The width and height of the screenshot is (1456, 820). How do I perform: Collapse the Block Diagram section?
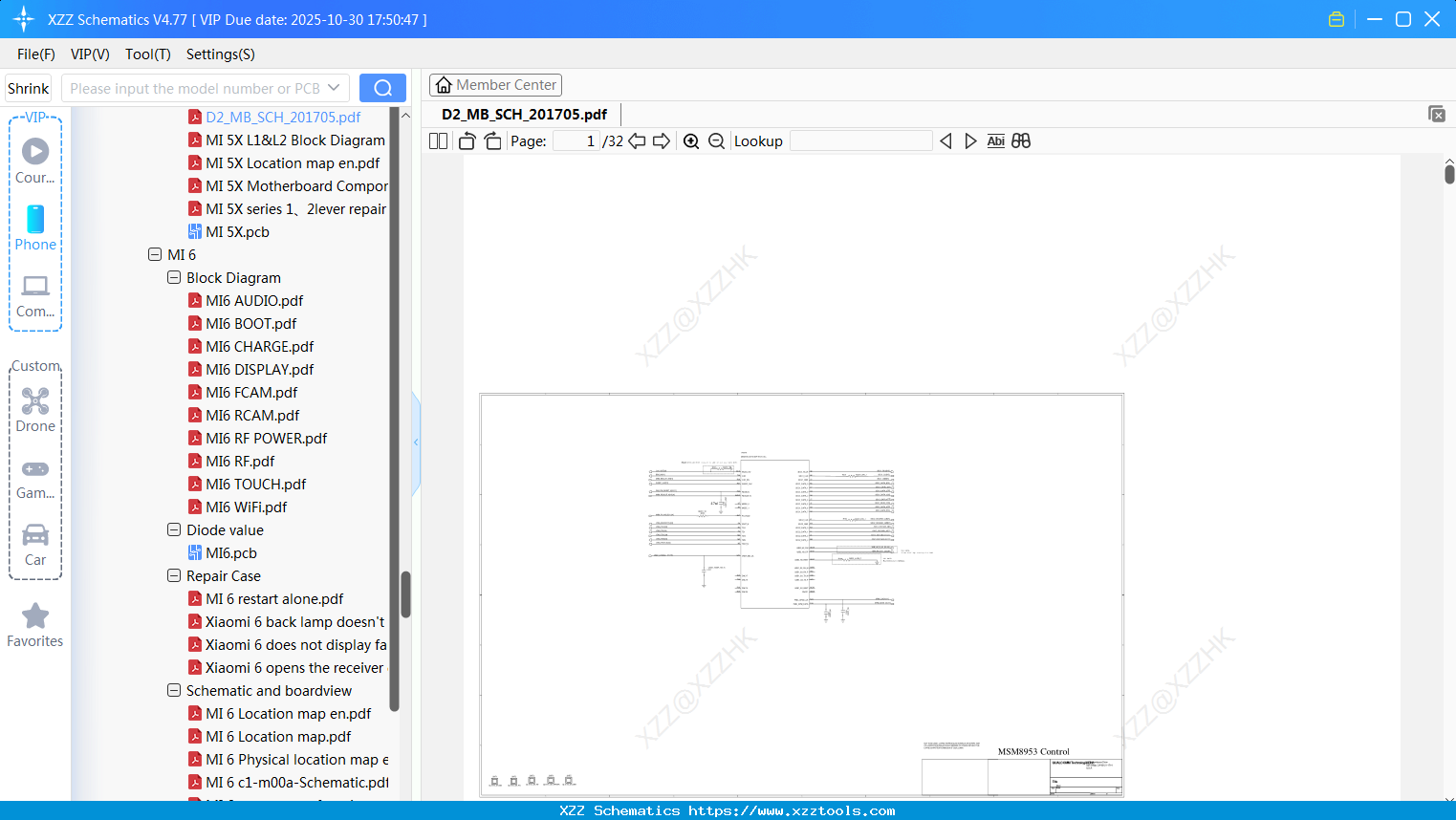click(x=173, y=277)
